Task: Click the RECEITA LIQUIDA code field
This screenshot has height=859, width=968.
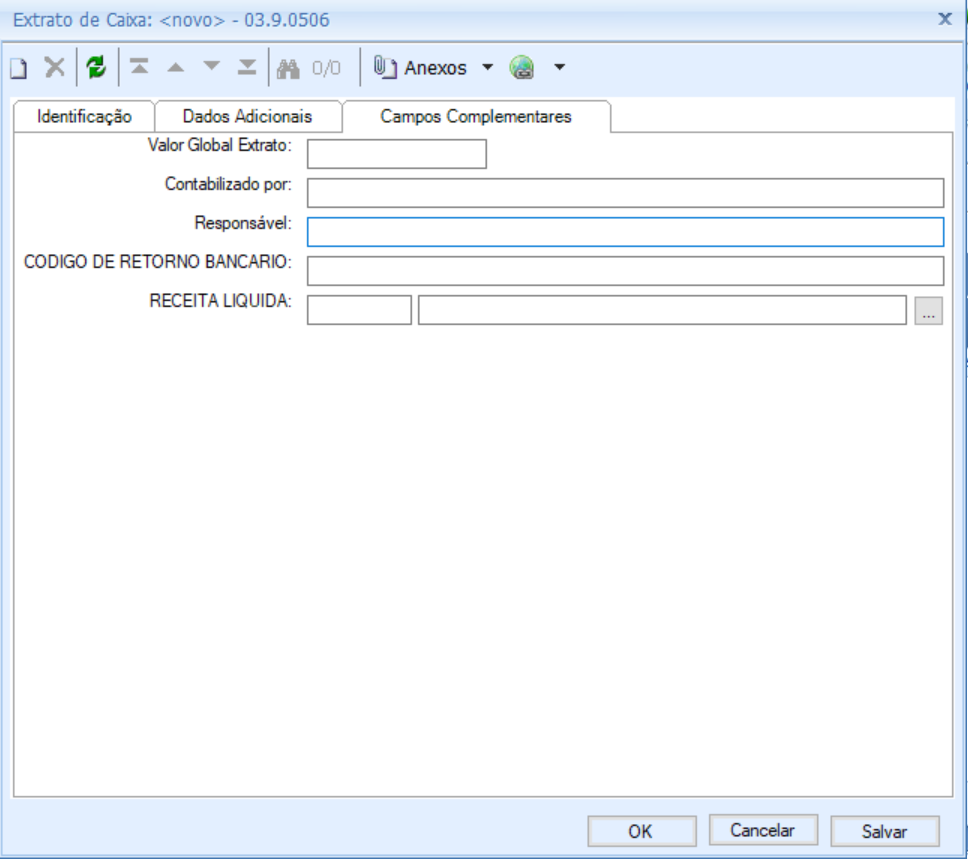Action: [359, 309]
